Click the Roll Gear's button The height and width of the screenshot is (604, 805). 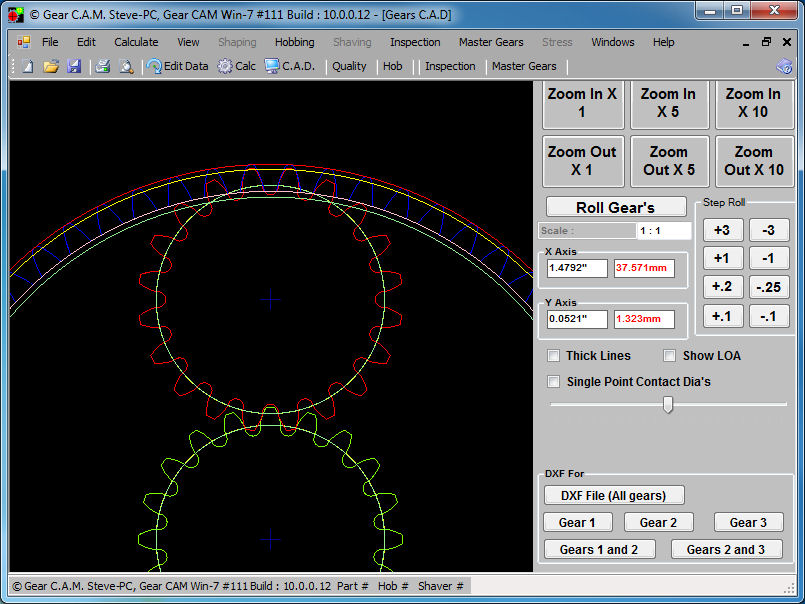click(616, 207)
